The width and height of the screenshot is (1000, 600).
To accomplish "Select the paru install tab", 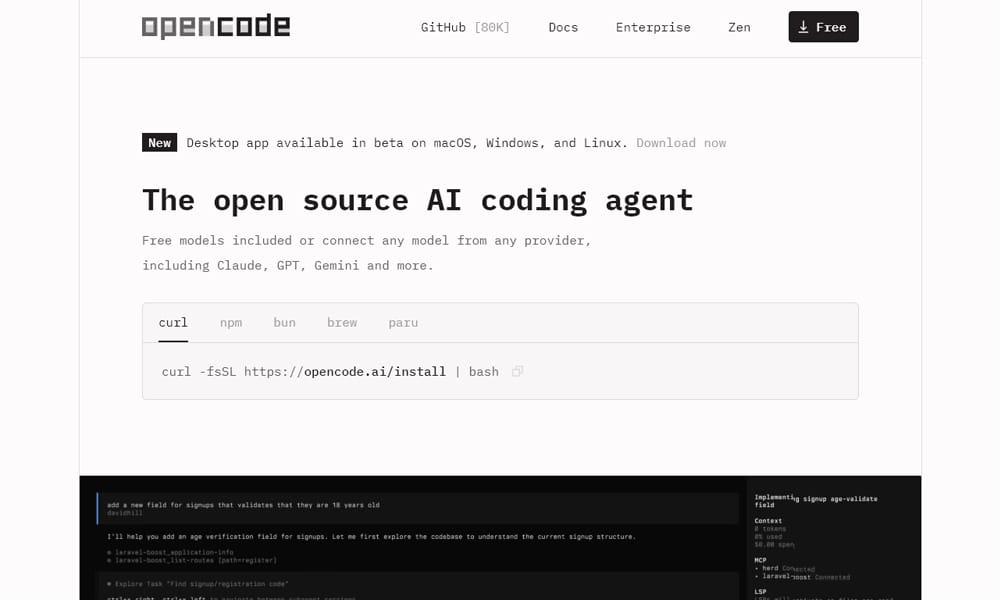I will click(403, 322).
